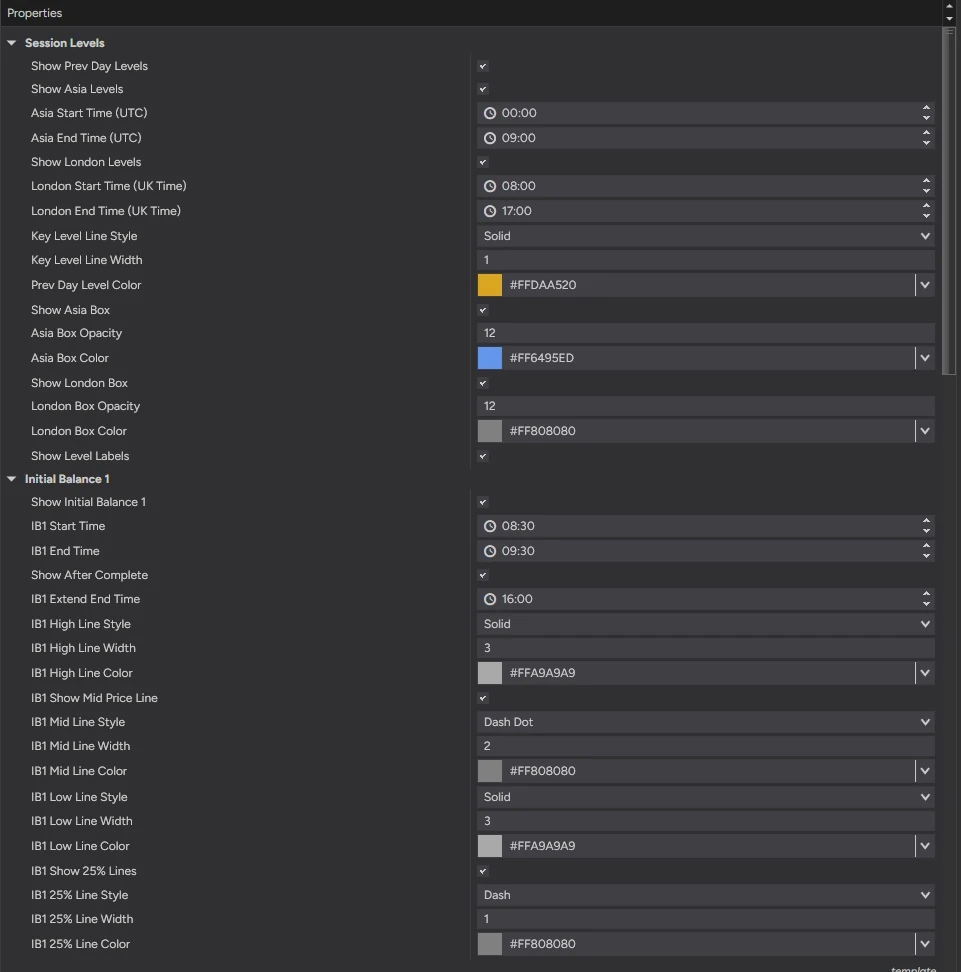Screen dimensions: 961x972
Task: Click the Properties panel vertical scrollbar thumb
Action: pos(949,201)
